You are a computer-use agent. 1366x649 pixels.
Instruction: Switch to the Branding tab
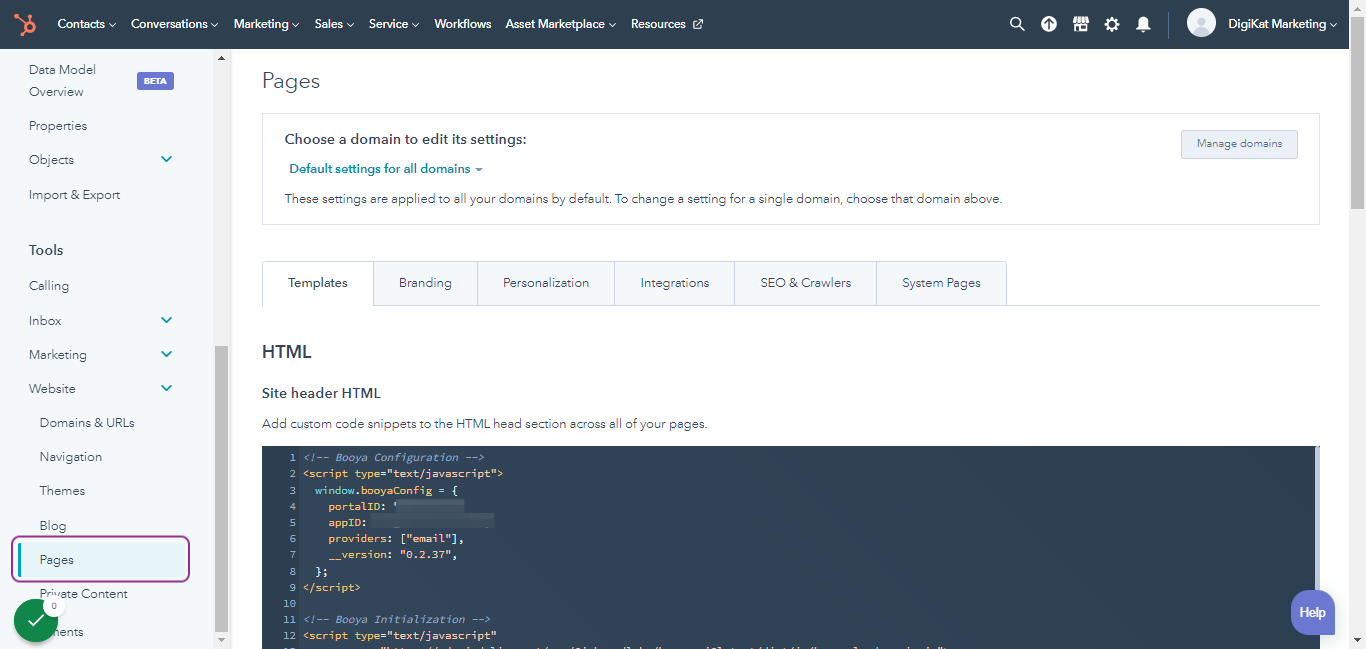point(425,283)
